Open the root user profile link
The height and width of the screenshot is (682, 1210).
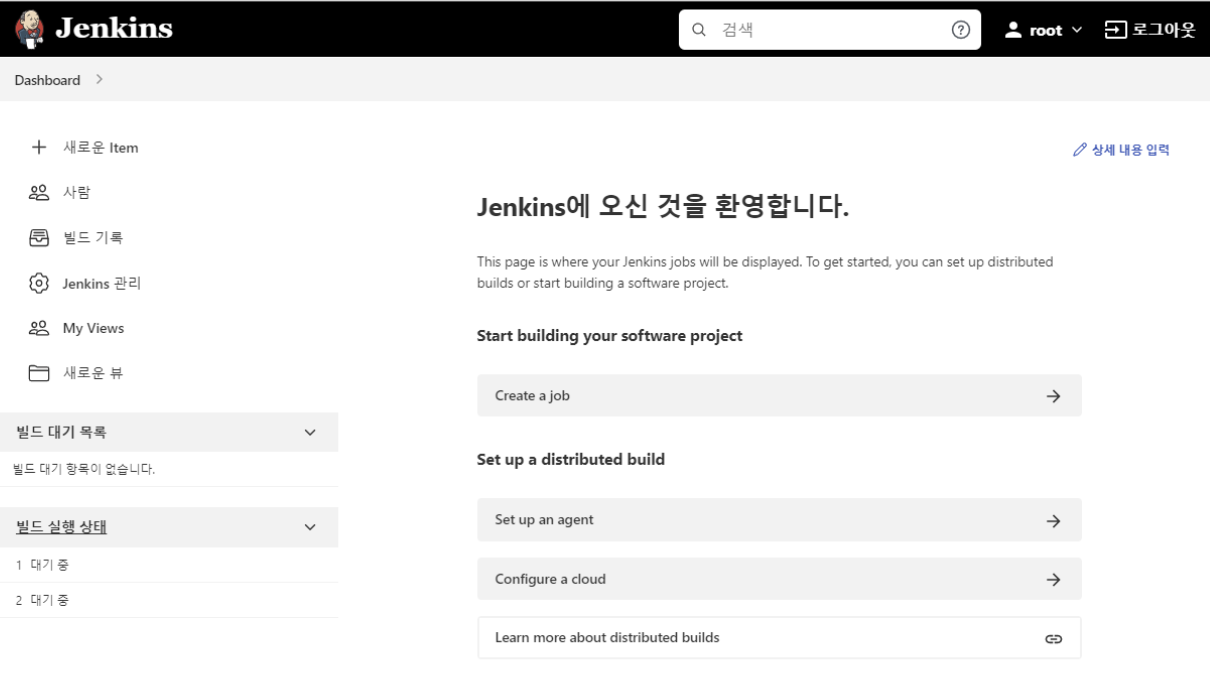pyautogui.click(x=1045, y=30)
